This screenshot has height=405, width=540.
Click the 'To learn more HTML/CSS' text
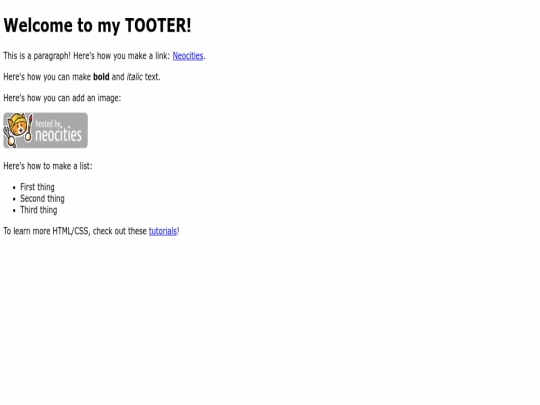[47, 231]
